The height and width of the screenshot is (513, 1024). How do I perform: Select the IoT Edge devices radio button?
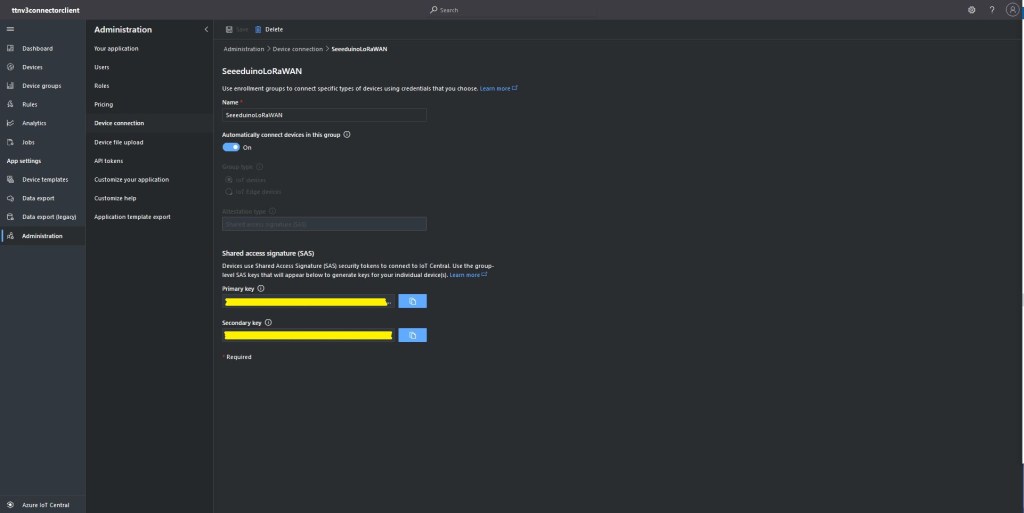[228, 190]
